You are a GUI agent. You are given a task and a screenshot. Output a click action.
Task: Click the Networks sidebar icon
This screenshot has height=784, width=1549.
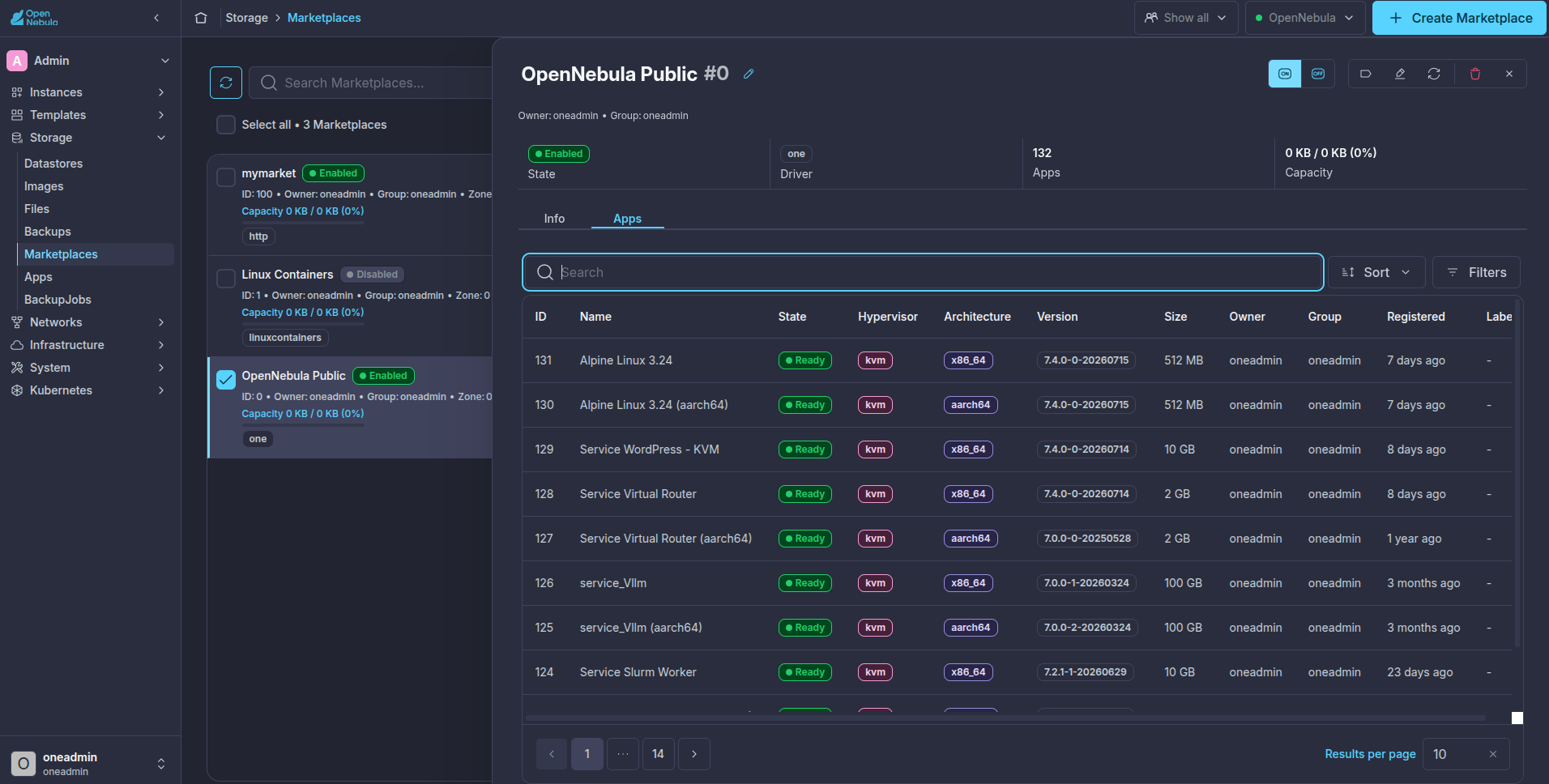pos(17,322)
